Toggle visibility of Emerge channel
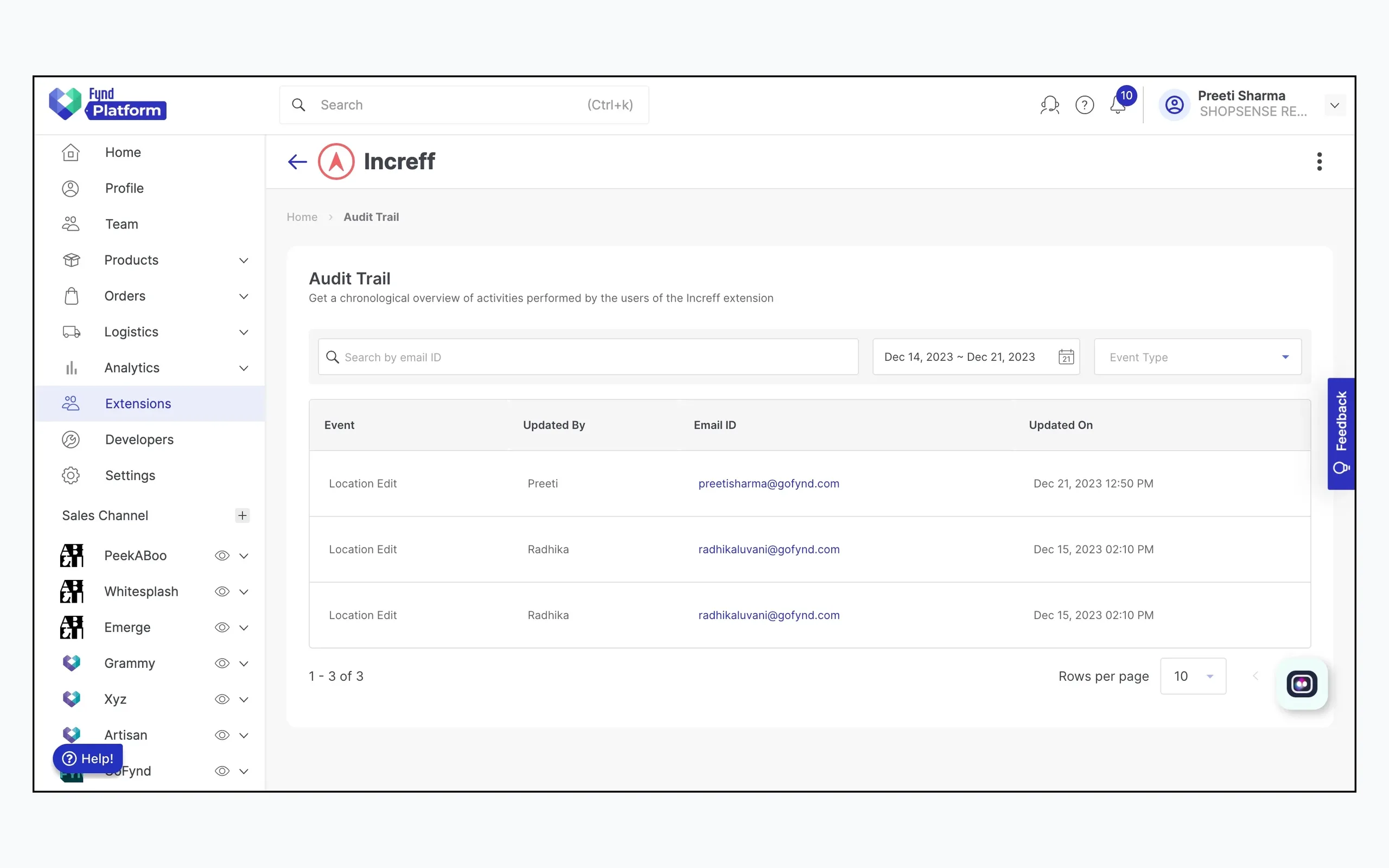This screenshot has width=1389, height=868. pyautogui.click(x=222, y=628)
